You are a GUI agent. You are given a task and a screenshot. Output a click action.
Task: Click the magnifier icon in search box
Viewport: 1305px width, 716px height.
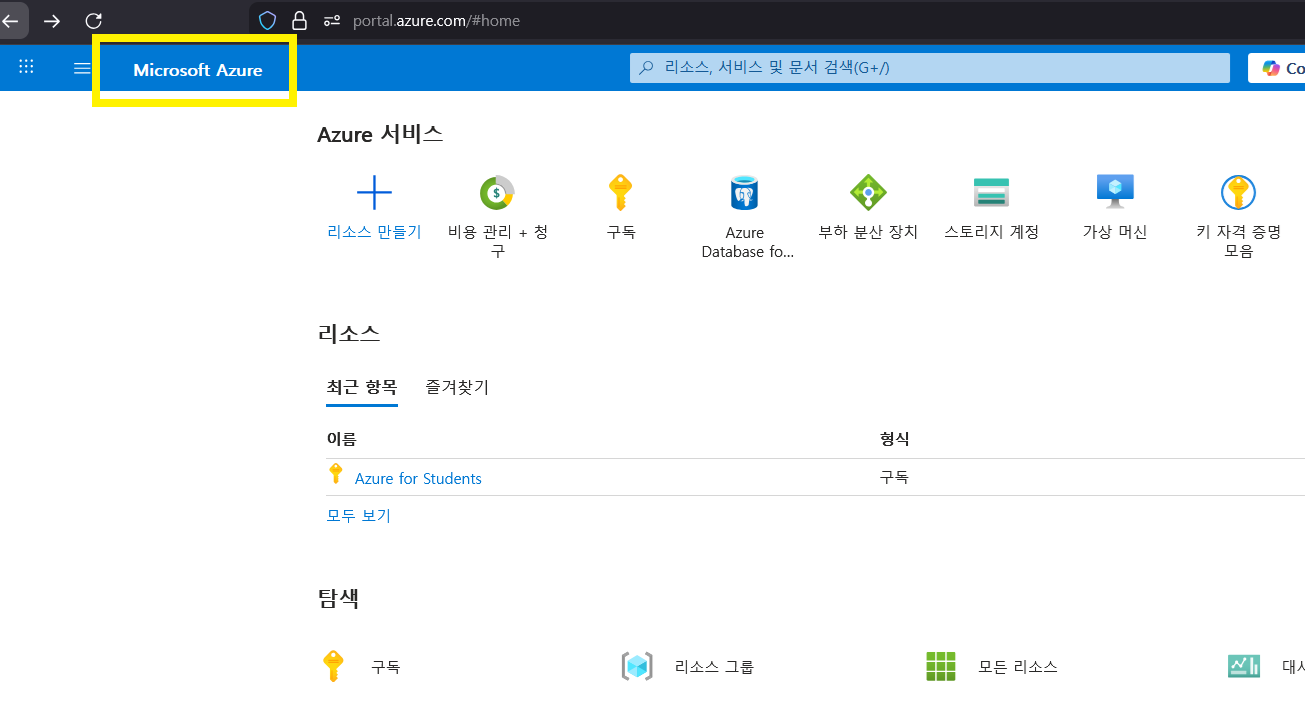pos(646,68)
